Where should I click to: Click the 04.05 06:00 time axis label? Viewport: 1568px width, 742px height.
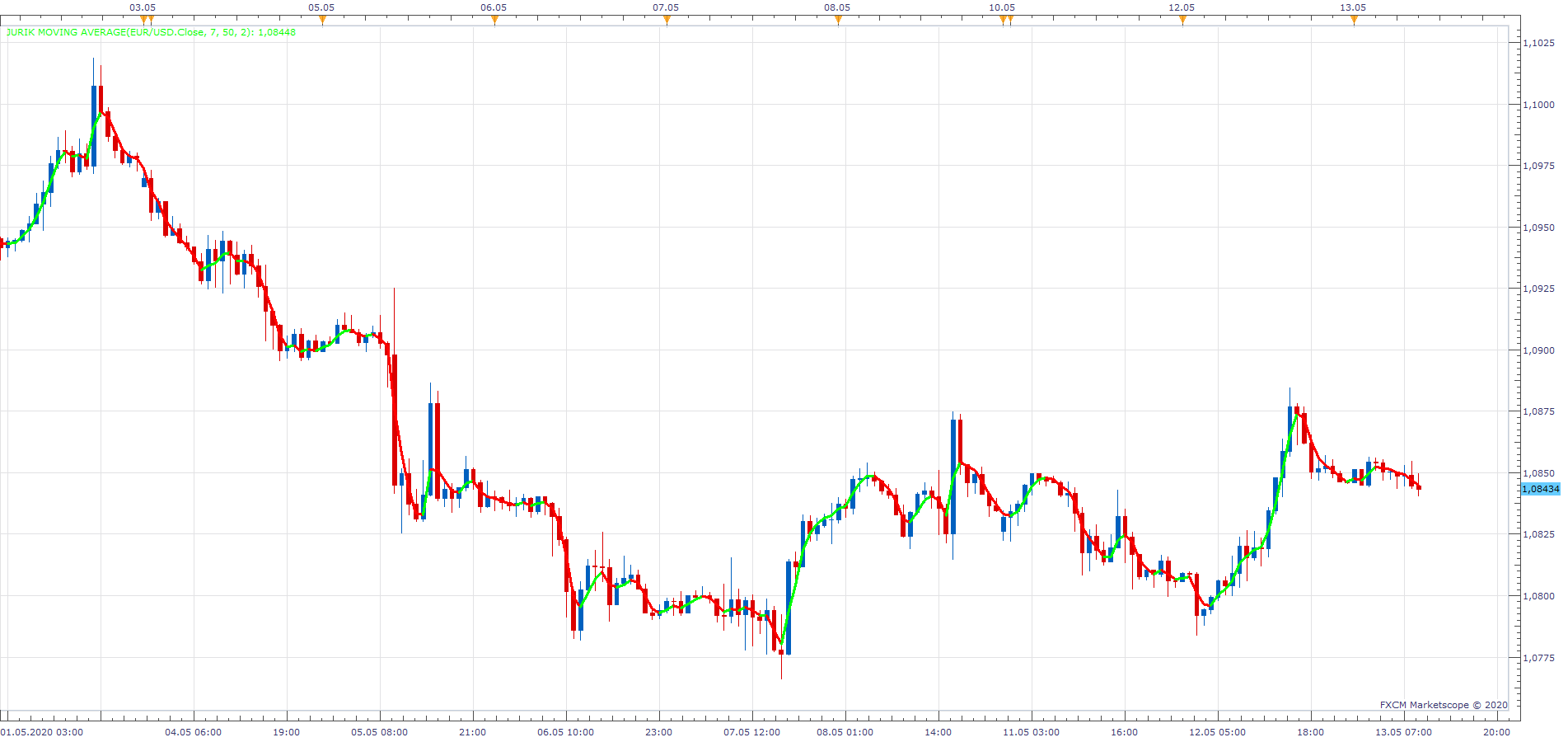pos(193,732)
